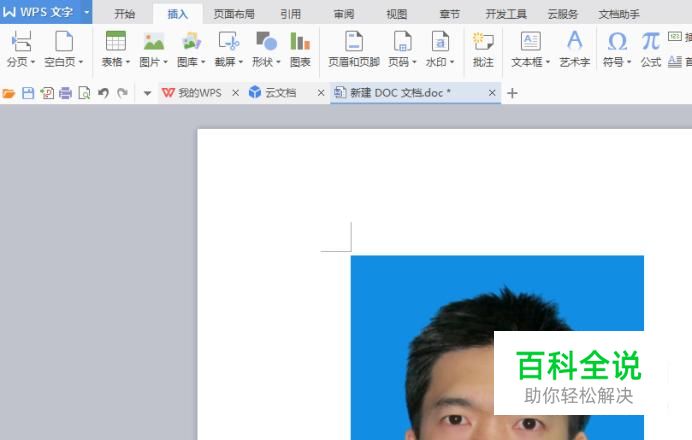This screenshot has height=440, width=692.
Task: Expand the 文本框 dropdown arrow
Action: (548, 62)
